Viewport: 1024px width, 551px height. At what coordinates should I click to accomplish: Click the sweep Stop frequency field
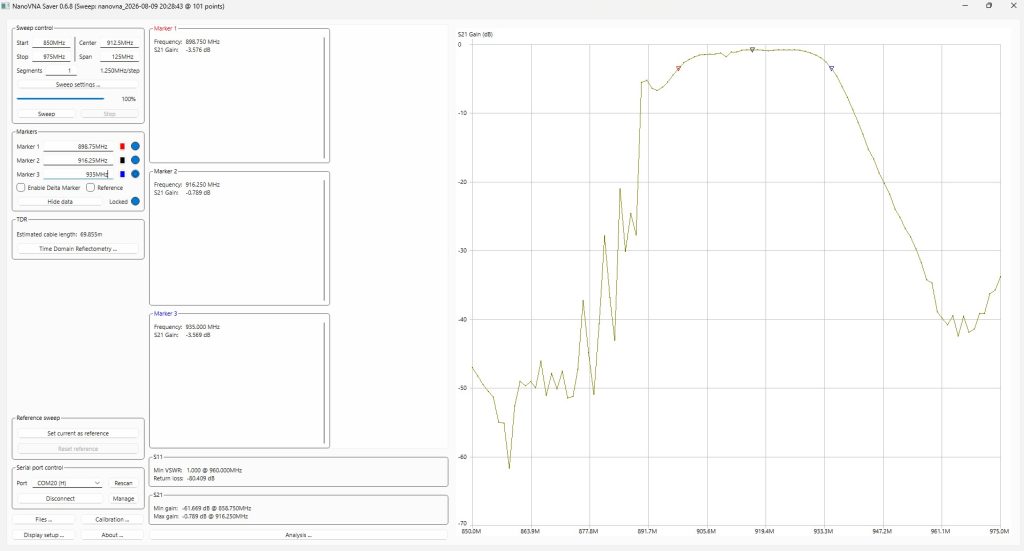(51, 57)
